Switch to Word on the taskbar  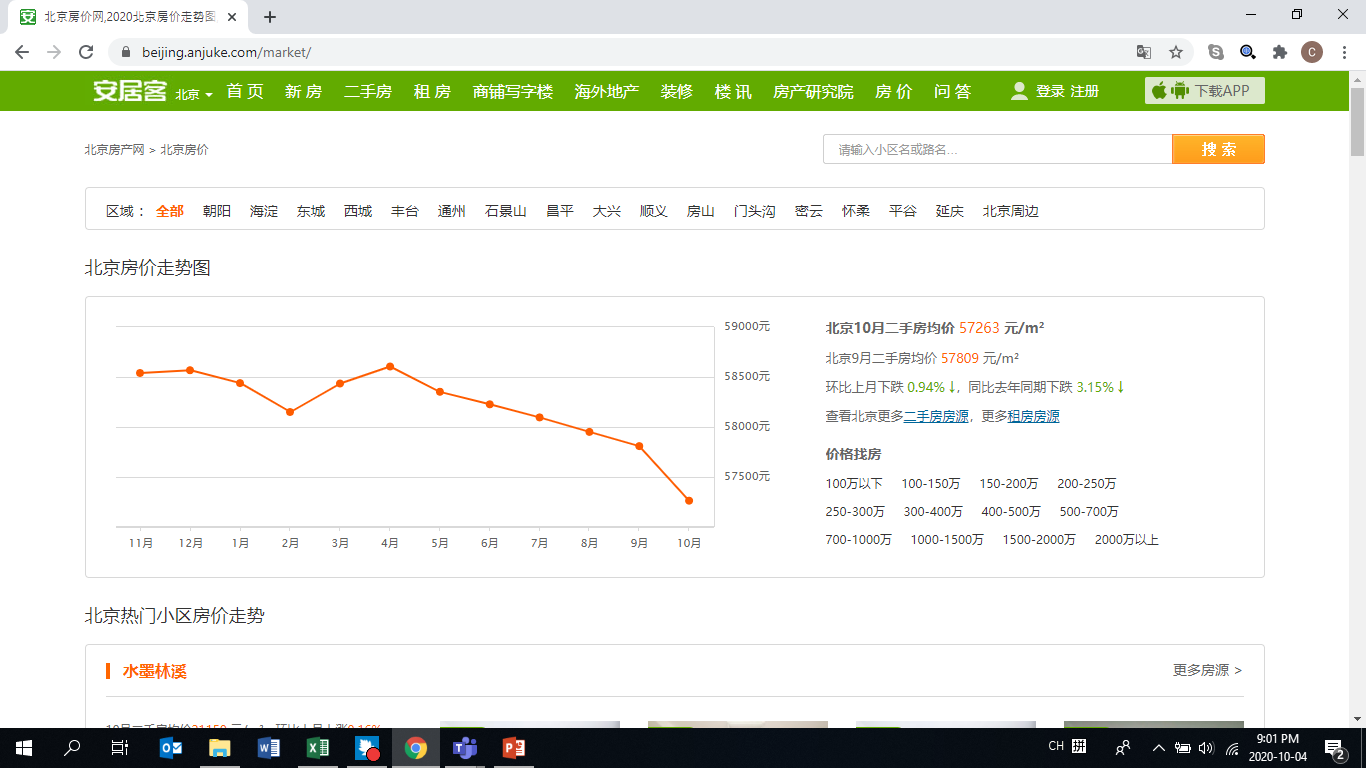[269, 747]
